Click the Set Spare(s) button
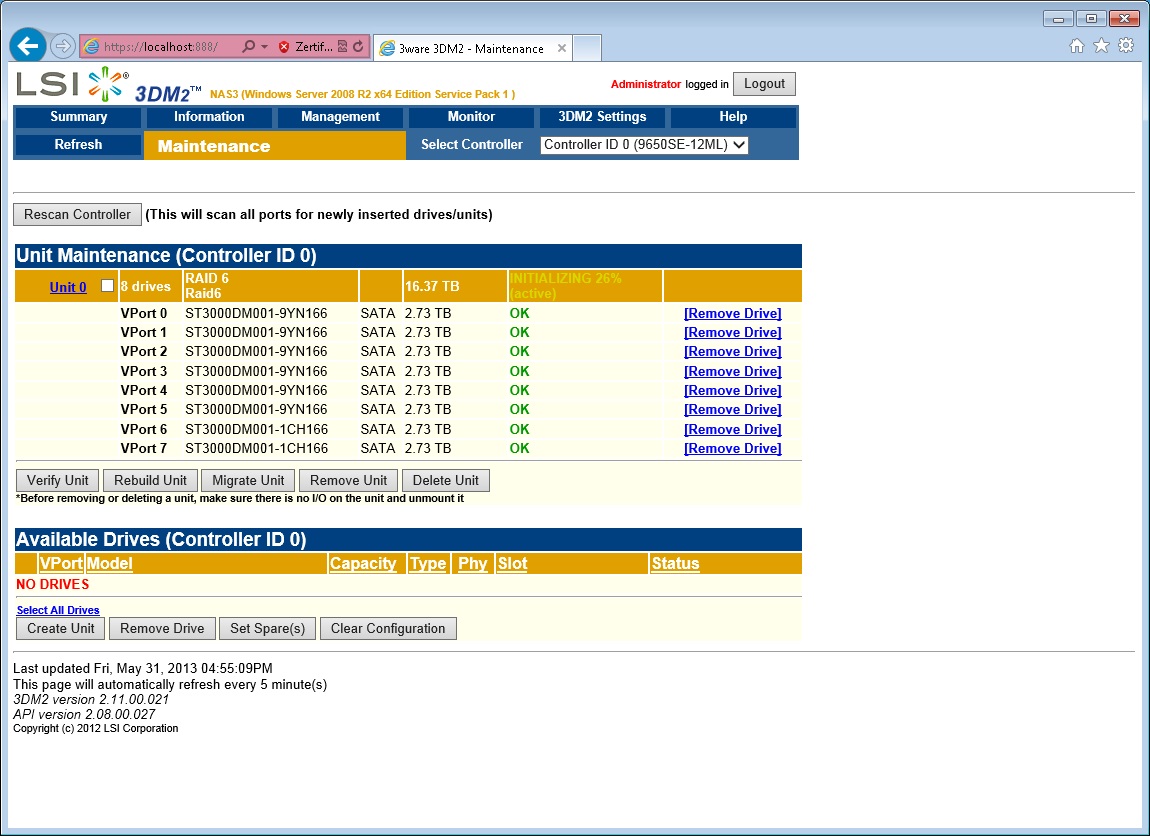Image resolution: width=1150 pixels, height=836 pixels. [267, 628]
